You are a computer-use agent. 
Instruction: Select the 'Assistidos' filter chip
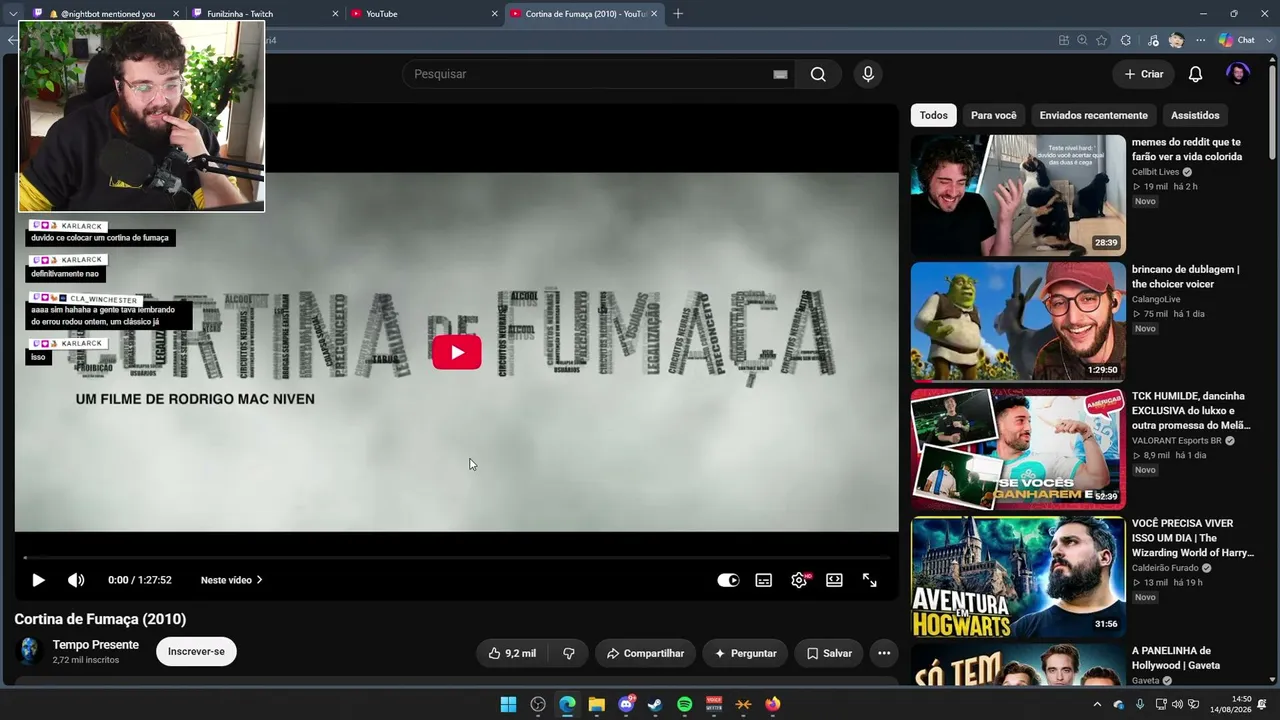(x=1195, y=115)
